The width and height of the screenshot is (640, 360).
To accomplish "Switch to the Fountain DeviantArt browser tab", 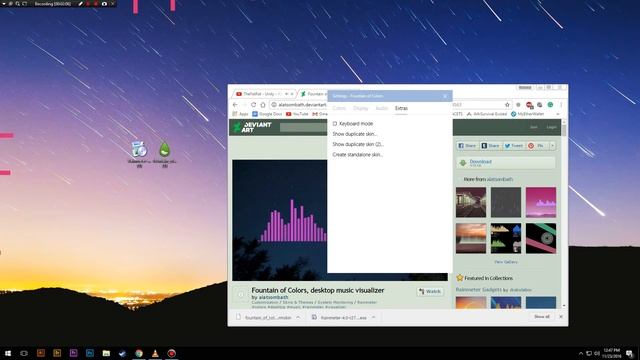I will [x=313, y=94].
